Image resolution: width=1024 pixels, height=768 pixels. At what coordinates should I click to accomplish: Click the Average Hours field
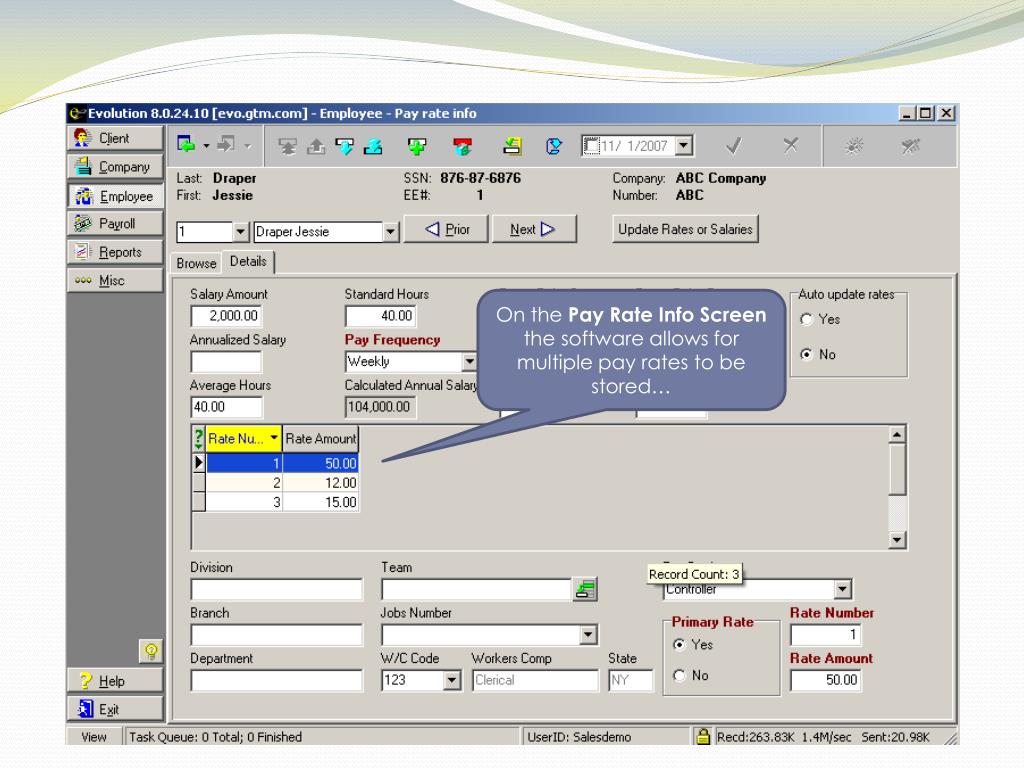click(226, 407)
